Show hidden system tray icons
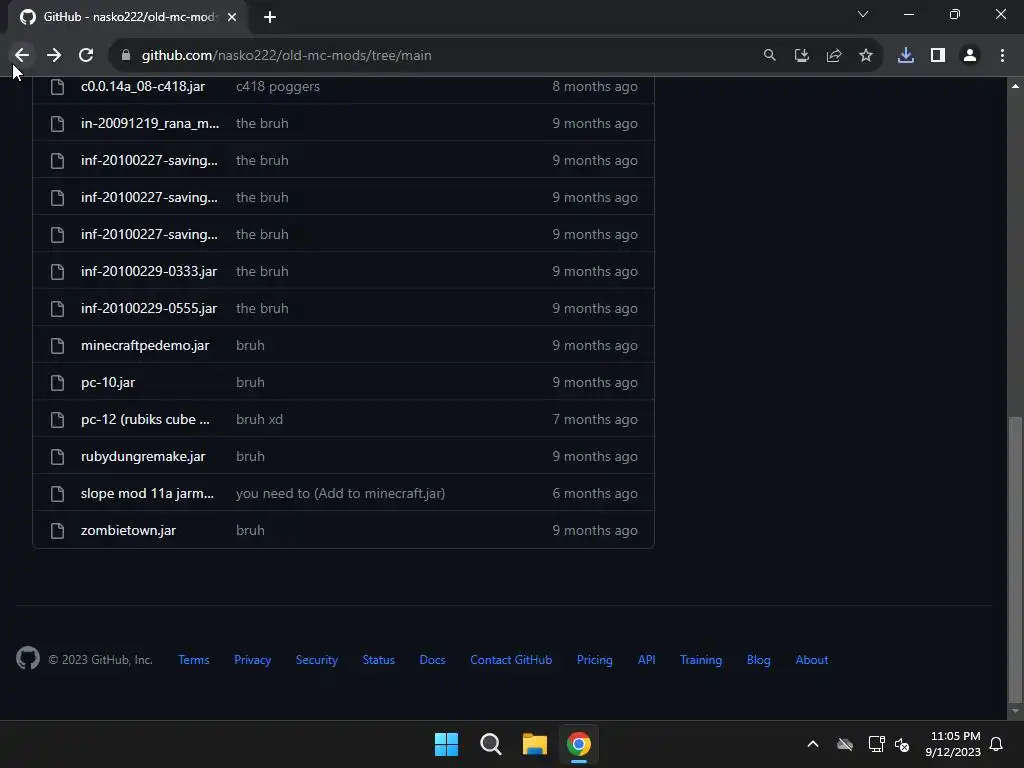 pyautogui.click(x=813, y=744)
